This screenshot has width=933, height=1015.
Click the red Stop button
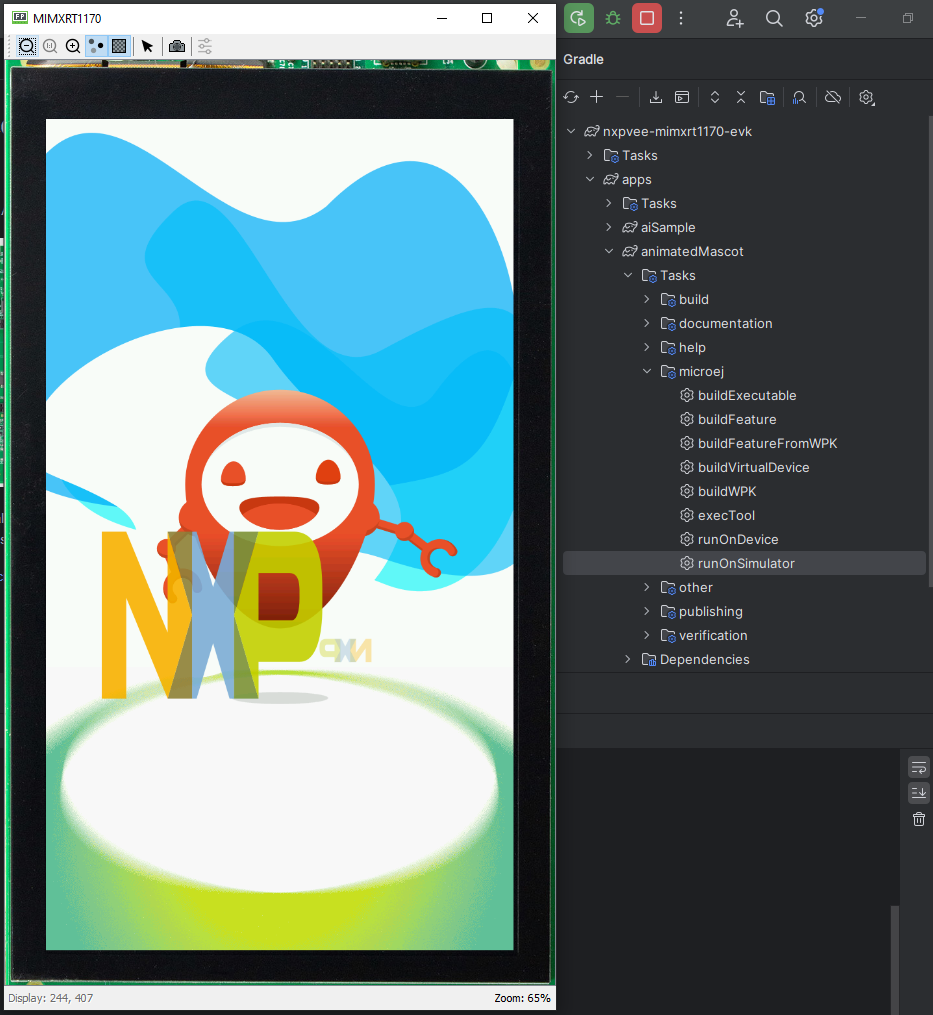click(x=647, y=18)
